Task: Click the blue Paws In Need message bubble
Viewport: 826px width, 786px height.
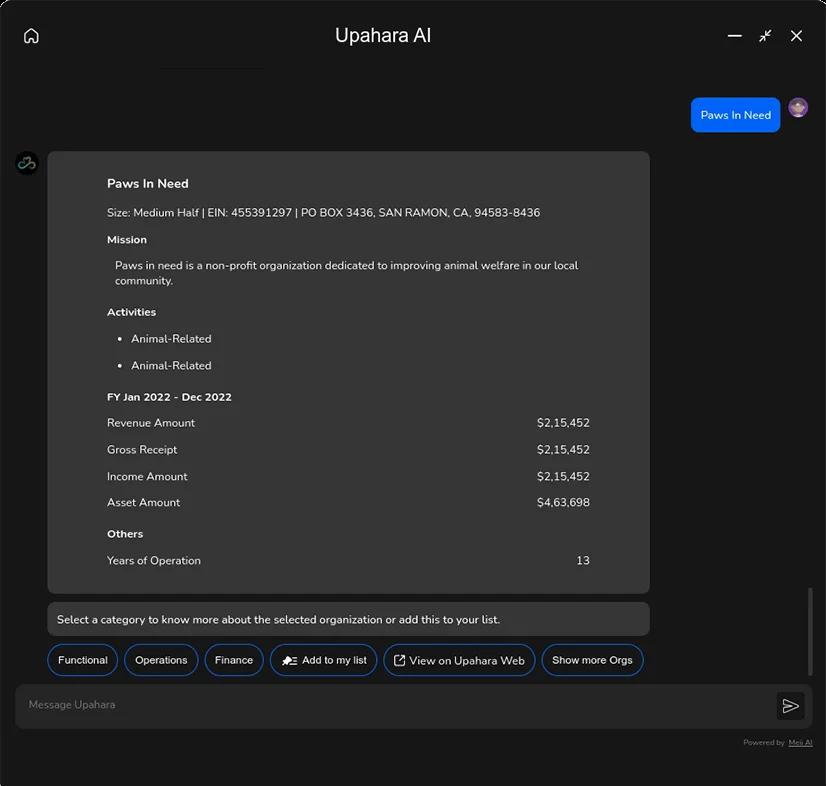Action: pyautogui.click(x=735, y=115)
